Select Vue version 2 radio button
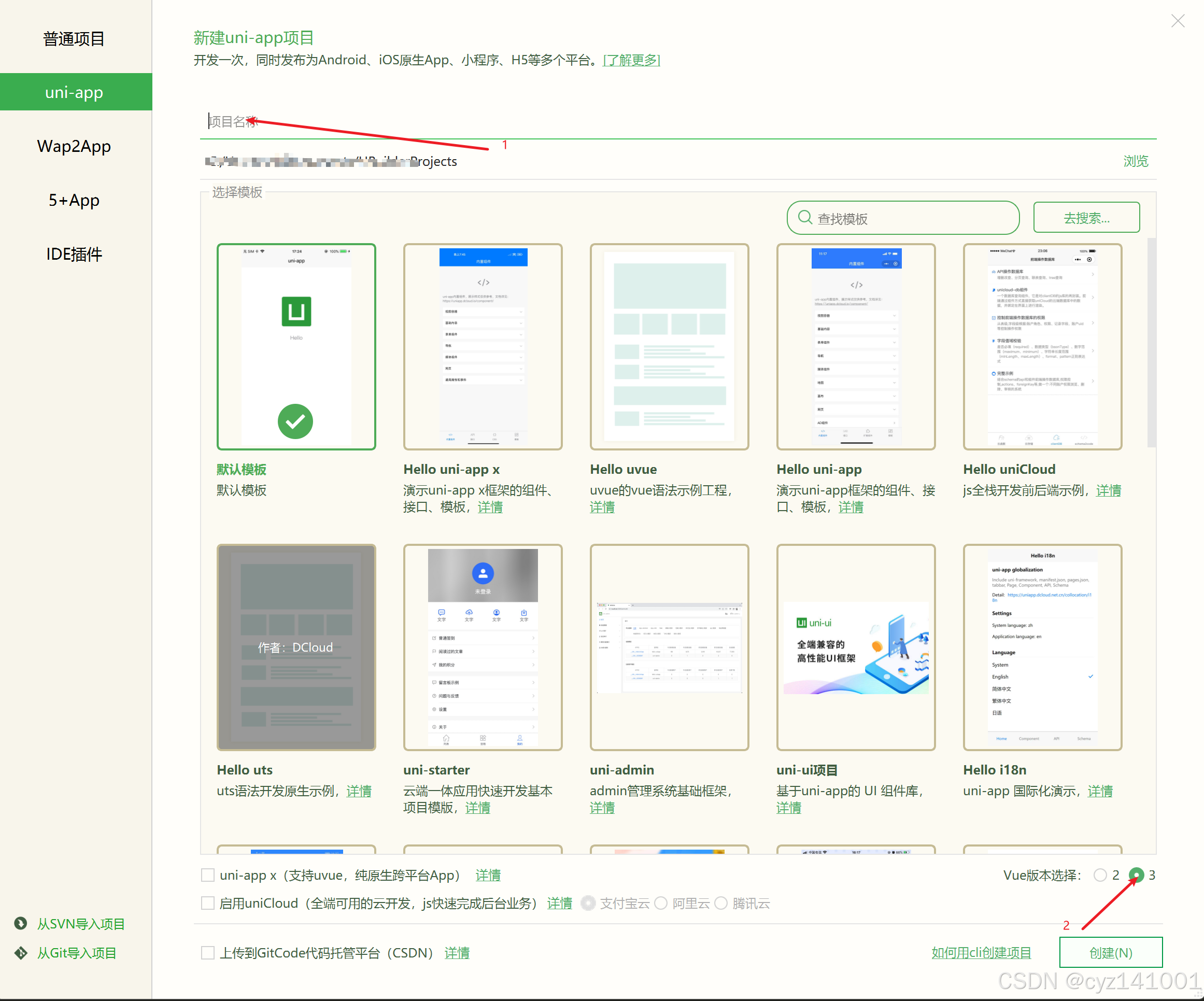This screenshot has height=1001, width=1204. [1100, 875]
